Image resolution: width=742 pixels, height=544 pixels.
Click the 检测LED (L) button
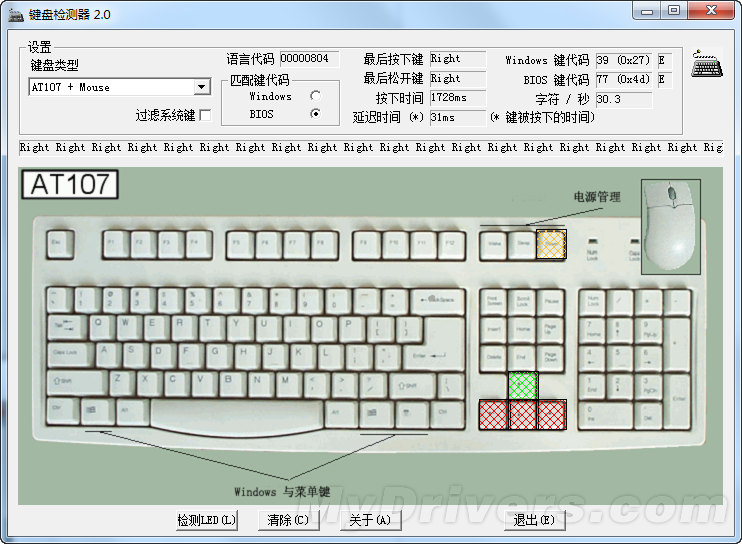[207, 520]
